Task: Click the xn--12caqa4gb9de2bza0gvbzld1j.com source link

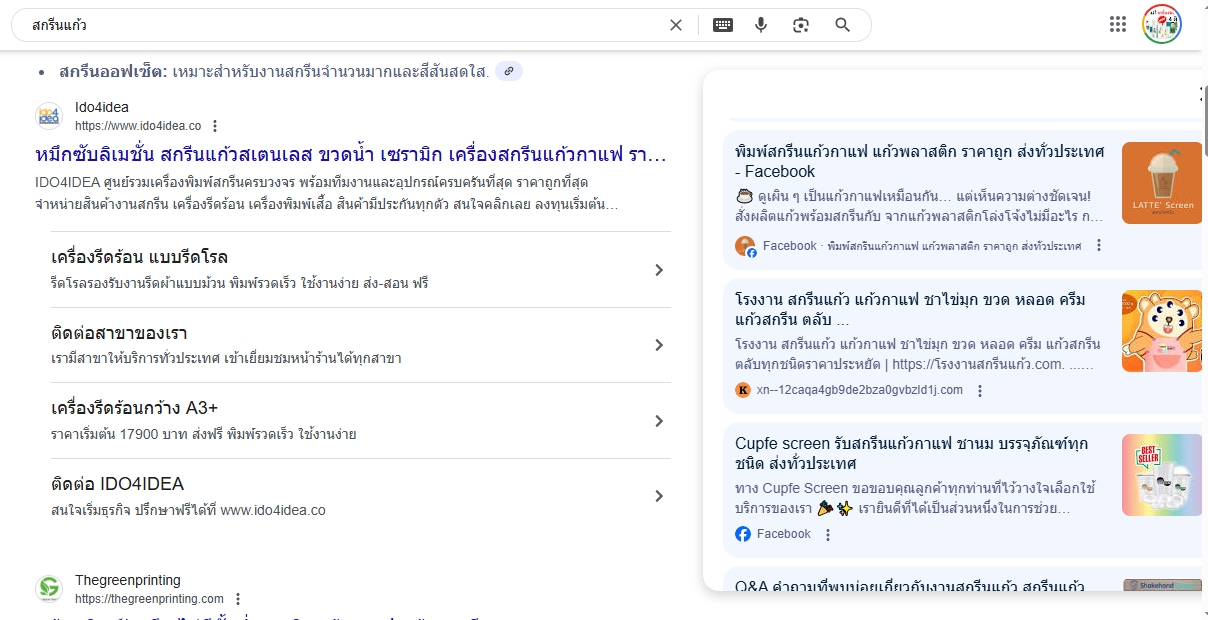Action: point(860,390)
